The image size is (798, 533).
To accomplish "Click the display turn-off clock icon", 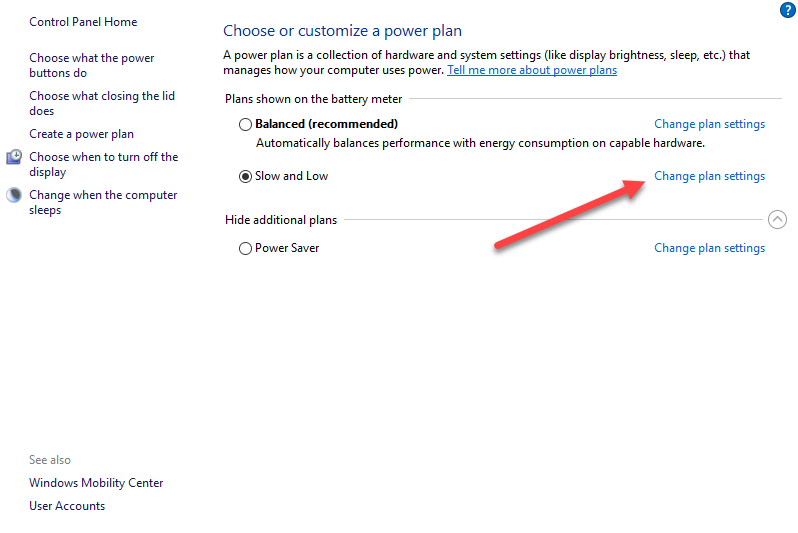I will 14,157.
